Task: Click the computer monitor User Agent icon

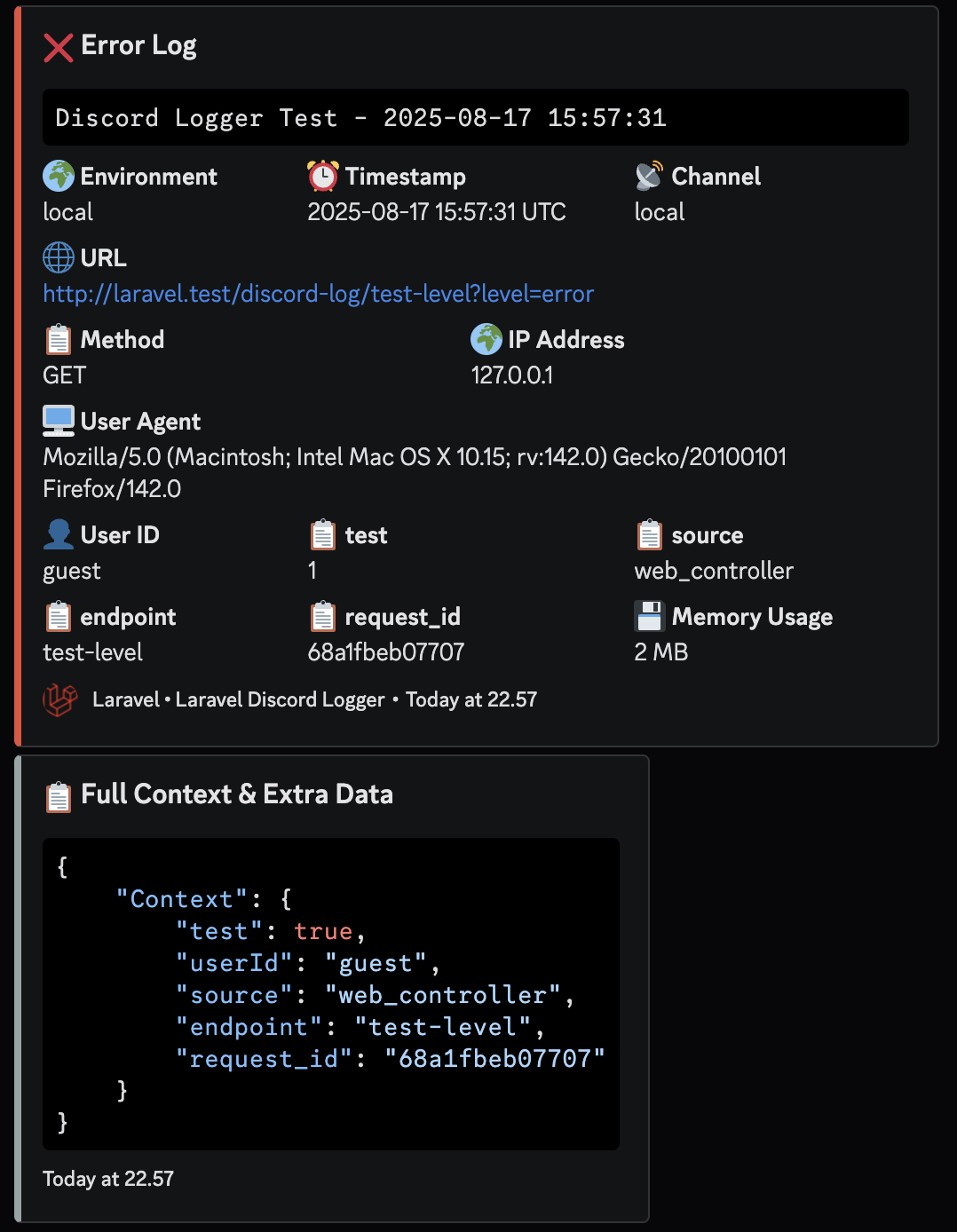Action: click(59, 422)
